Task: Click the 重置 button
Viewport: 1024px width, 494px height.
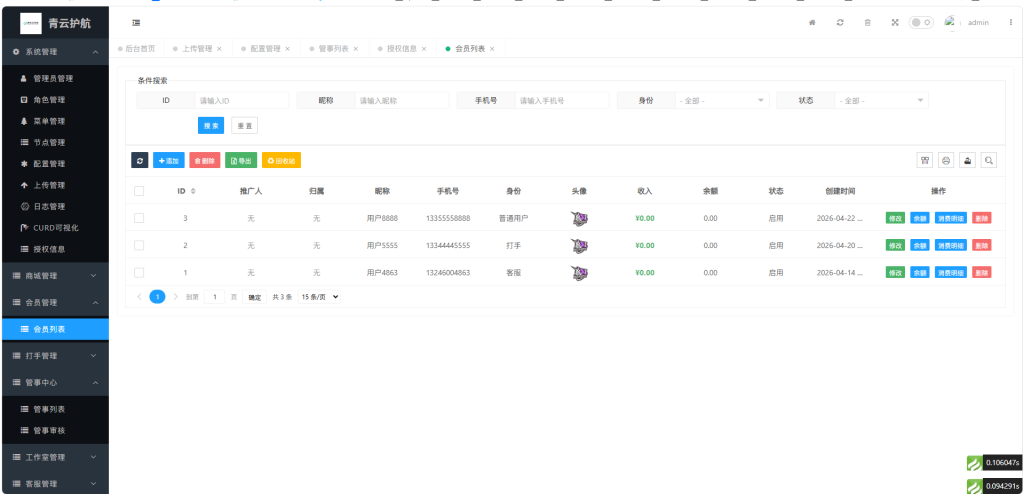Action: (x=244, y=125)
